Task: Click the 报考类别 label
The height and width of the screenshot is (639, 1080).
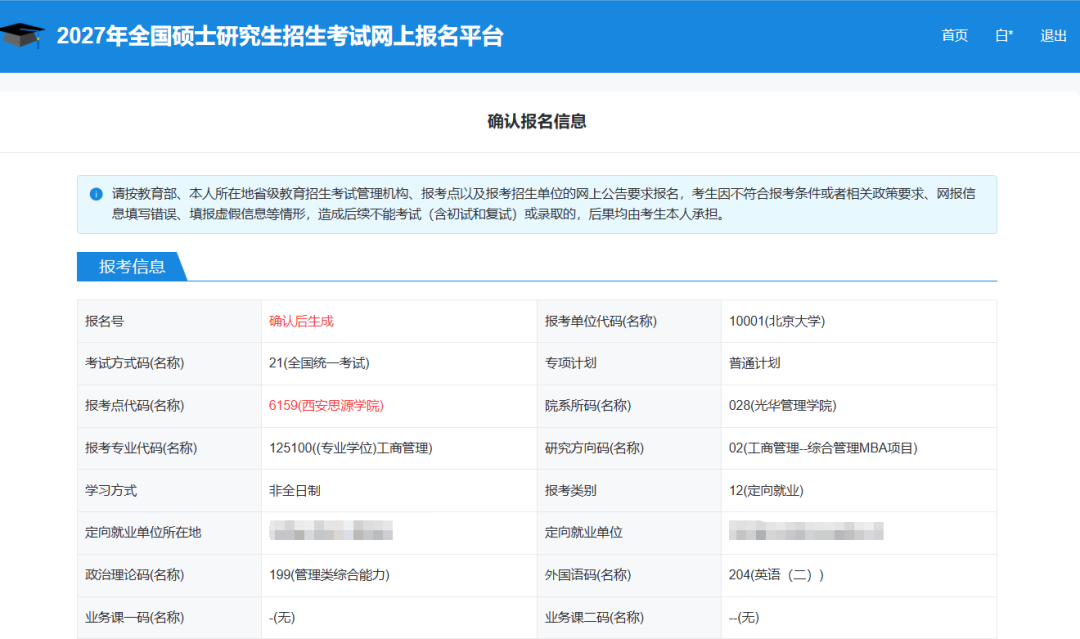Action: pyautogui.click(x=570, y=491)
